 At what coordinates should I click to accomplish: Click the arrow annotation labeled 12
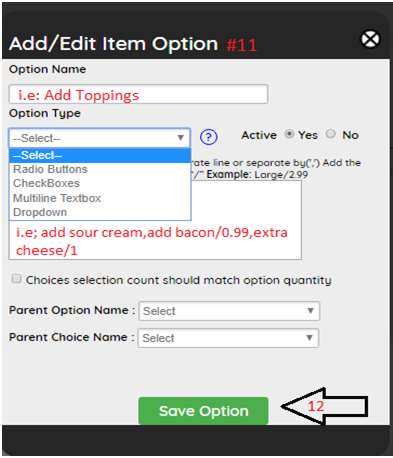pos(324,406)
